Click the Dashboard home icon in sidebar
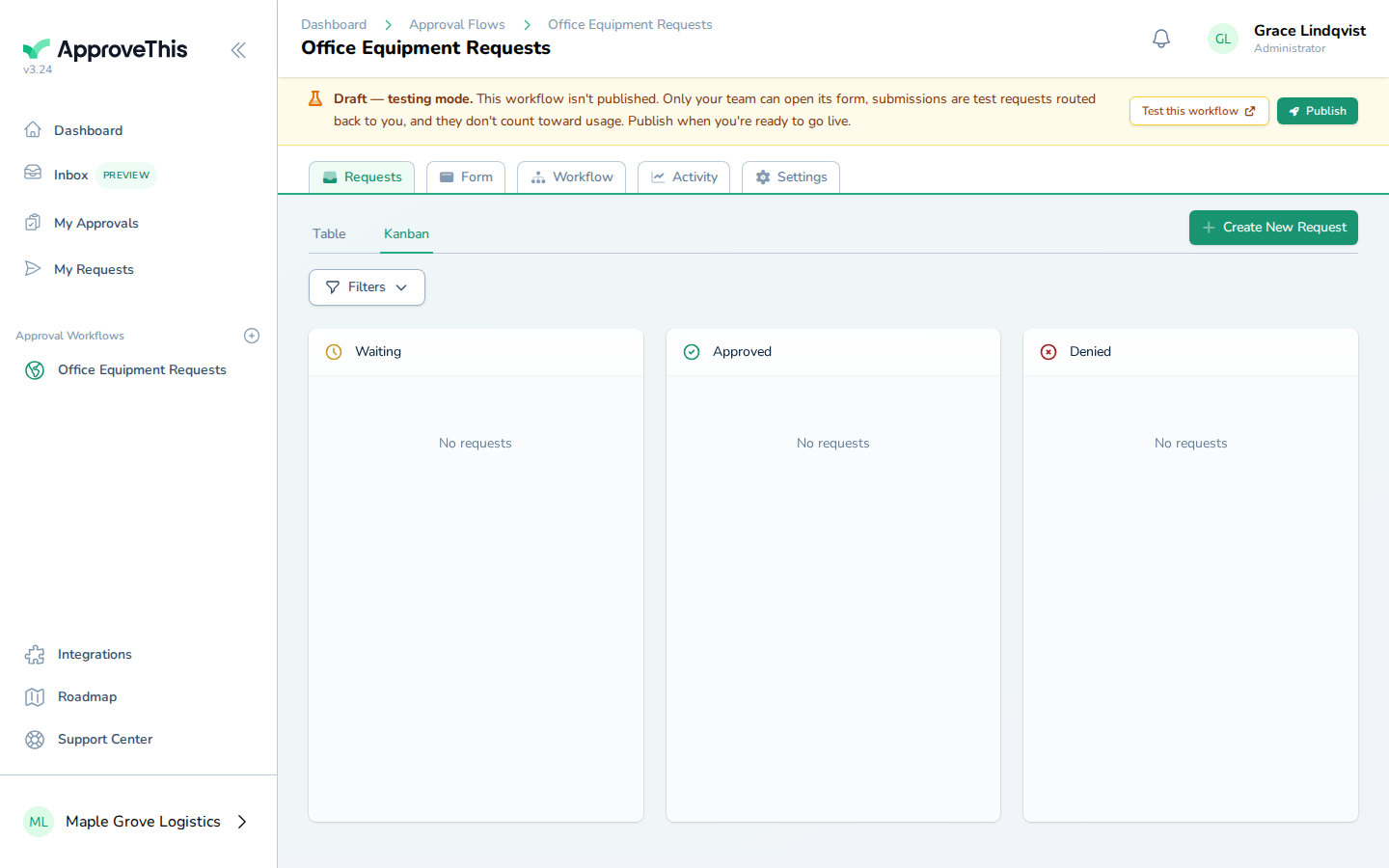1389x868 pixels. click(33, 130)
